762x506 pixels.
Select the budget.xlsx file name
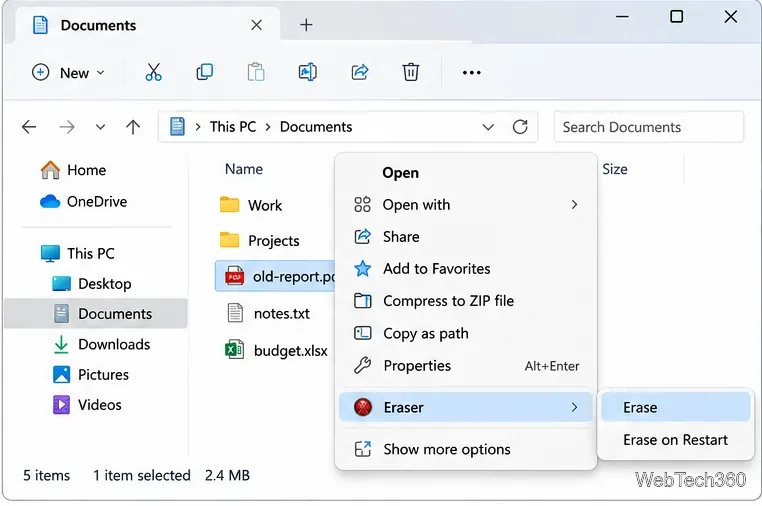click(x=291, y=350)
